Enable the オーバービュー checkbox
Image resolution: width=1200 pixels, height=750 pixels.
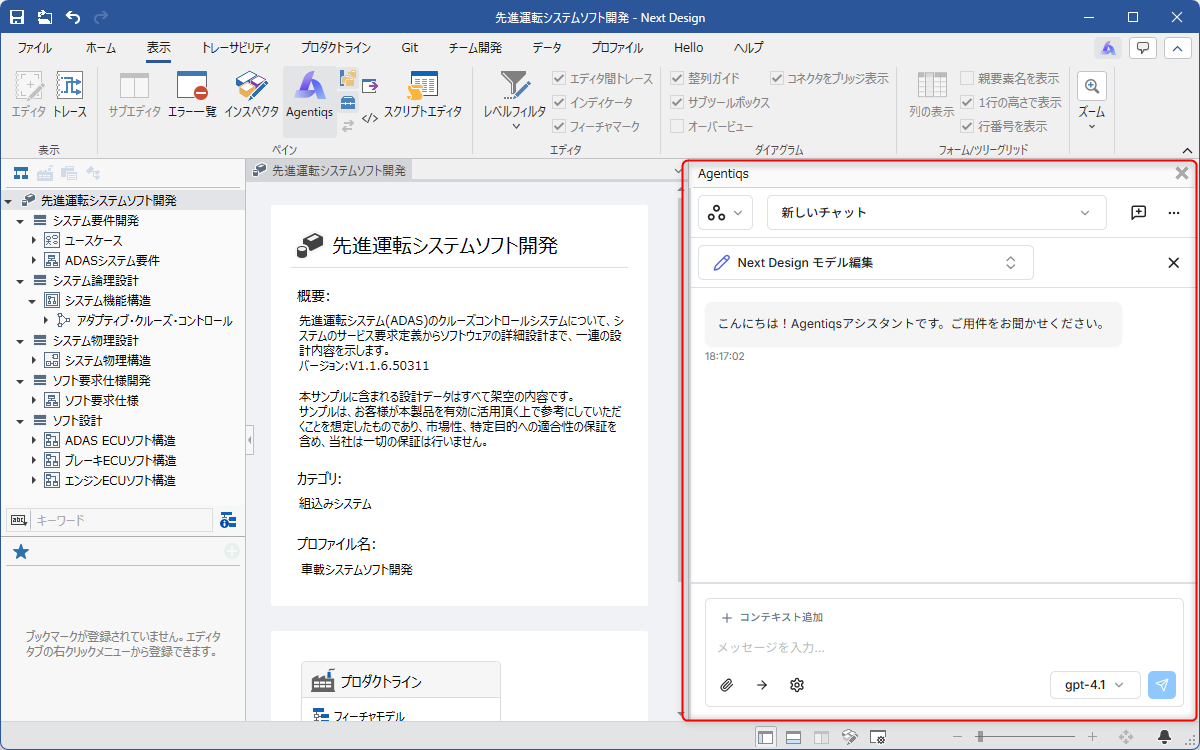678,126
